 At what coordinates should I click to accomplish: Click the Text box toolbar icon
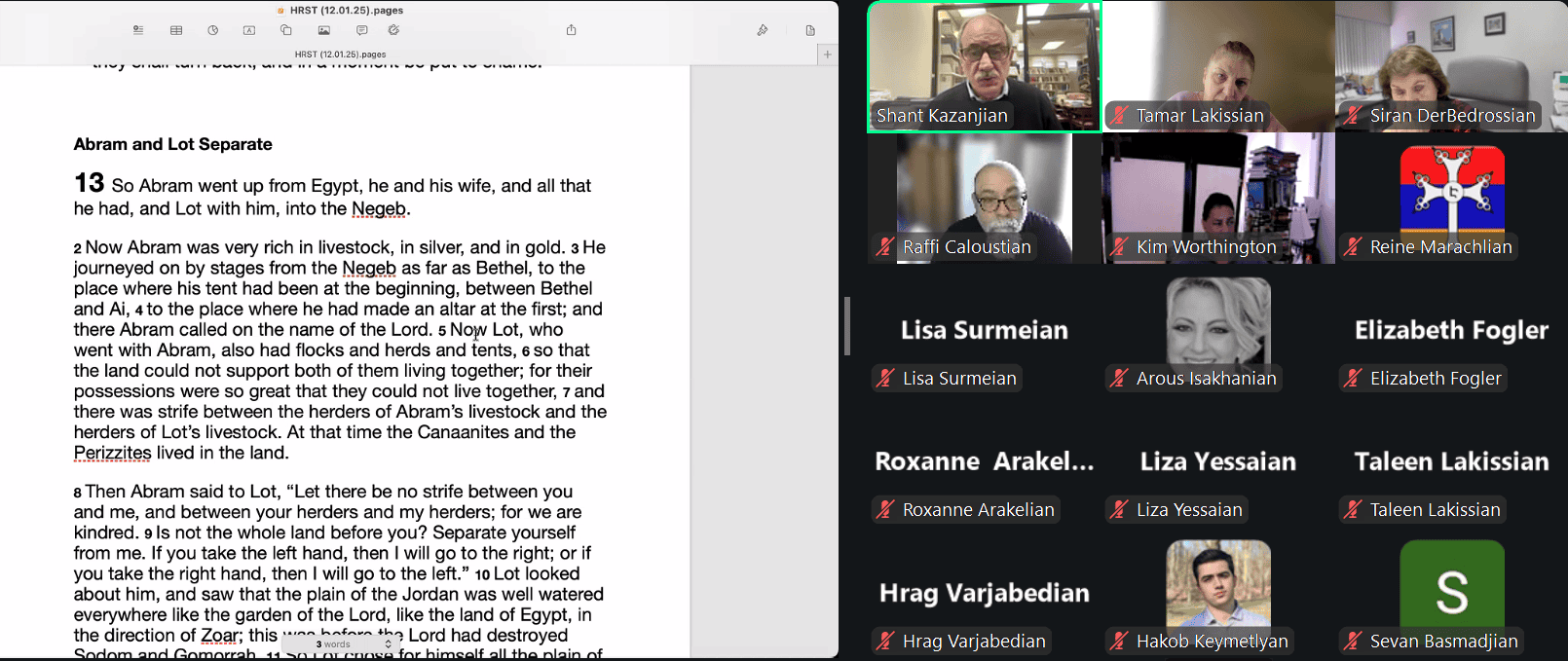coord(249,30)
